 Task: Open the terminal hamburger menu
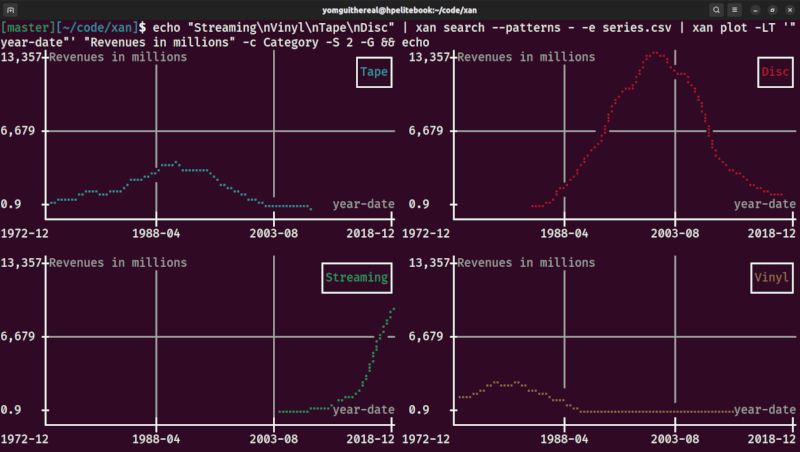[x=736, y=8]
